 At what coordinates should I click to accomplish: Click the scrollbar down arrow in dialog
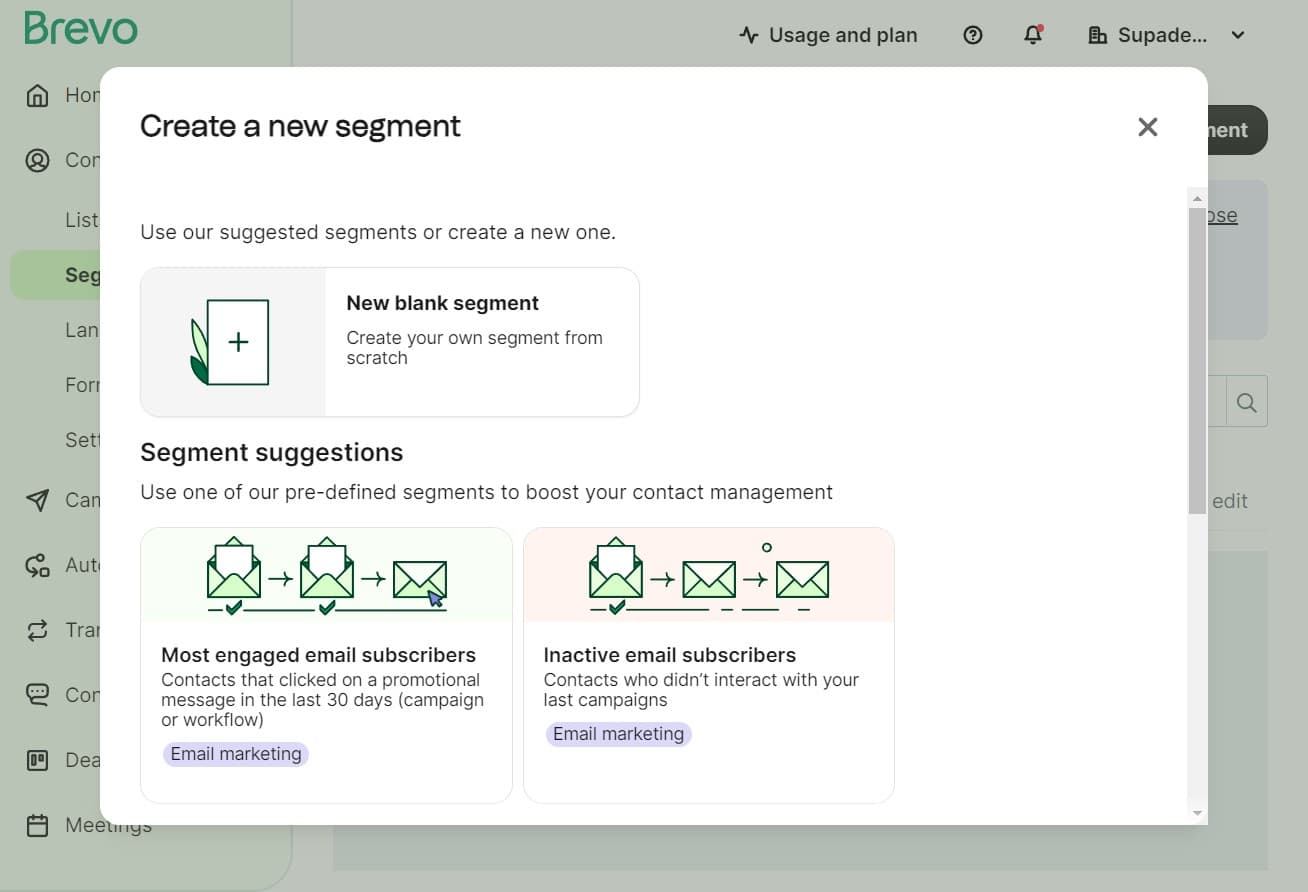pos(1197,813)
